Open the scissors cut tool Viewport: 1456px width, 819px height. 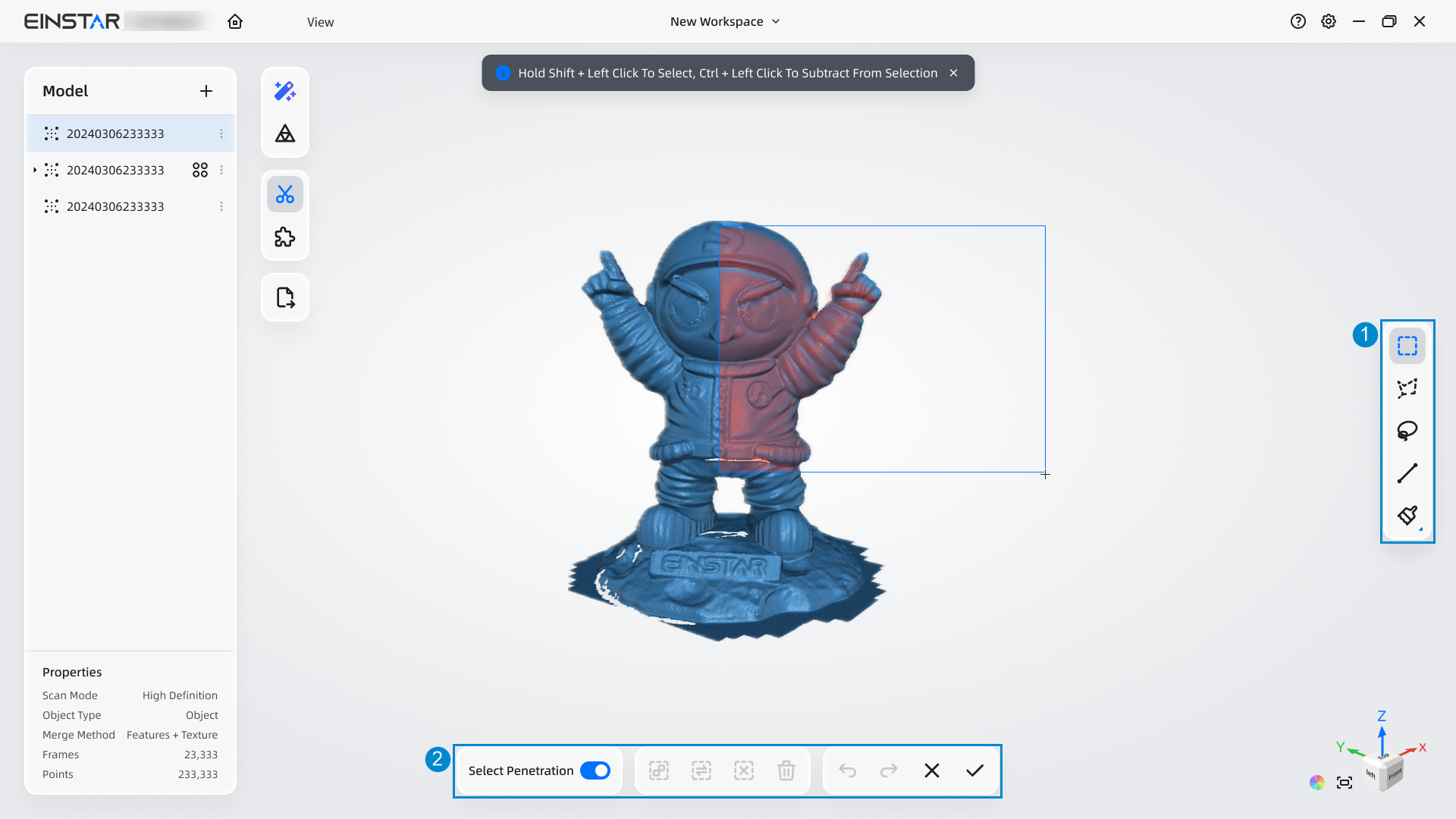pyautogui.click(x=285, y=195)
